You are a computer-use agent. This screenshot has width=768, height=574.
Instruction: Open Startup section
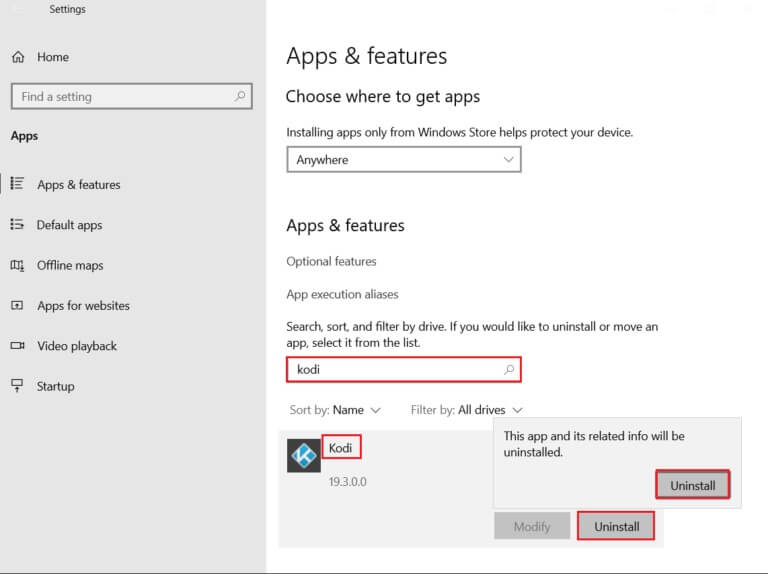coord(55,386)
